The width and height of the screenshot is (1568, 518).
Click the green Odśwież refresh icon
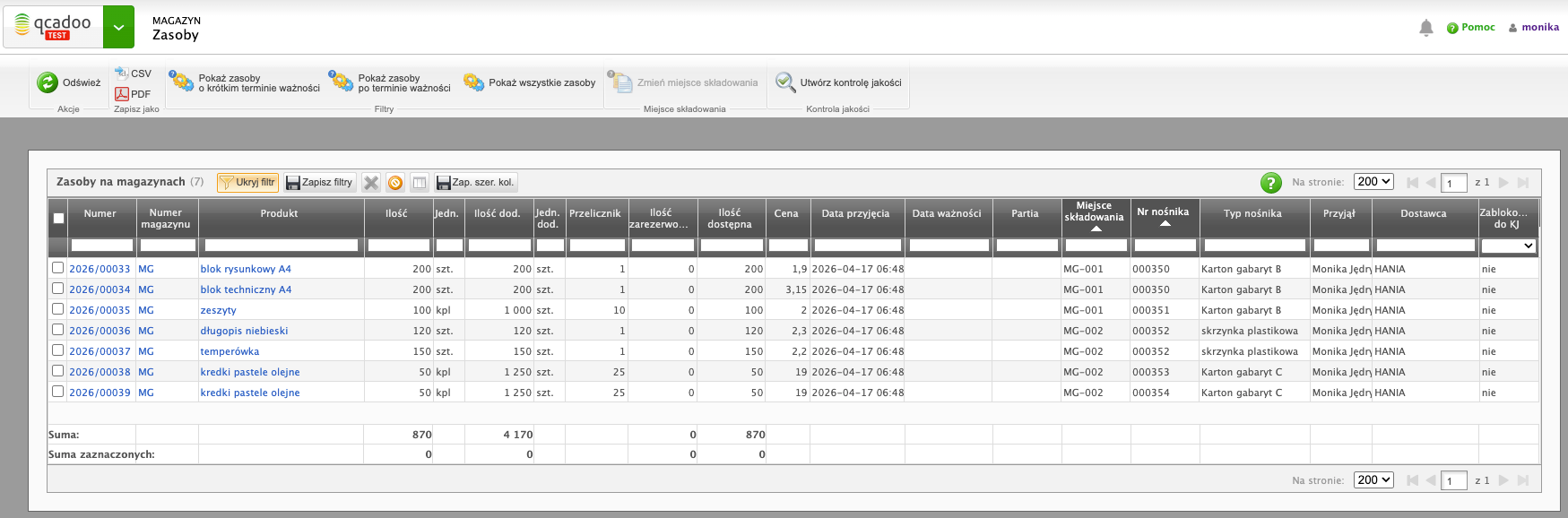(47, 82)
